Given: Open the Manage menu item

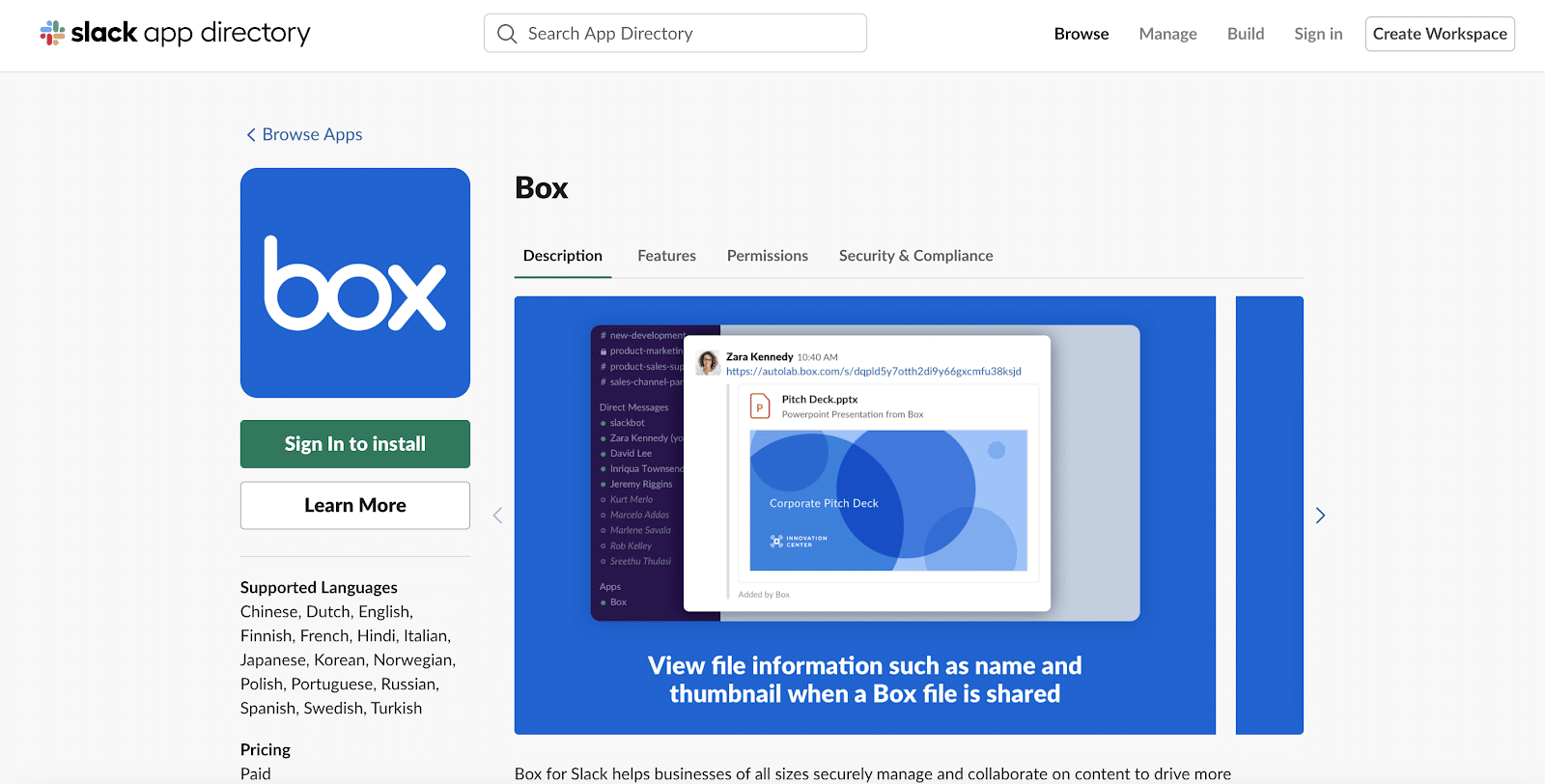Looking at the screenshot, I should 1167,34.
